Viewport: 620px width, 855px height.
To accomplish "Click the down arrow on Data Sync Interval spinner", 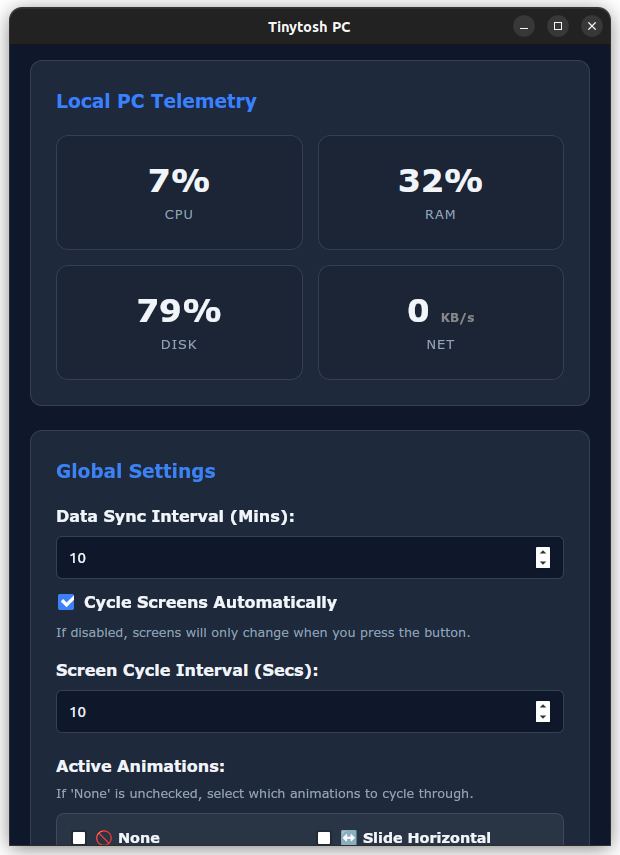I will pos(542,564).
